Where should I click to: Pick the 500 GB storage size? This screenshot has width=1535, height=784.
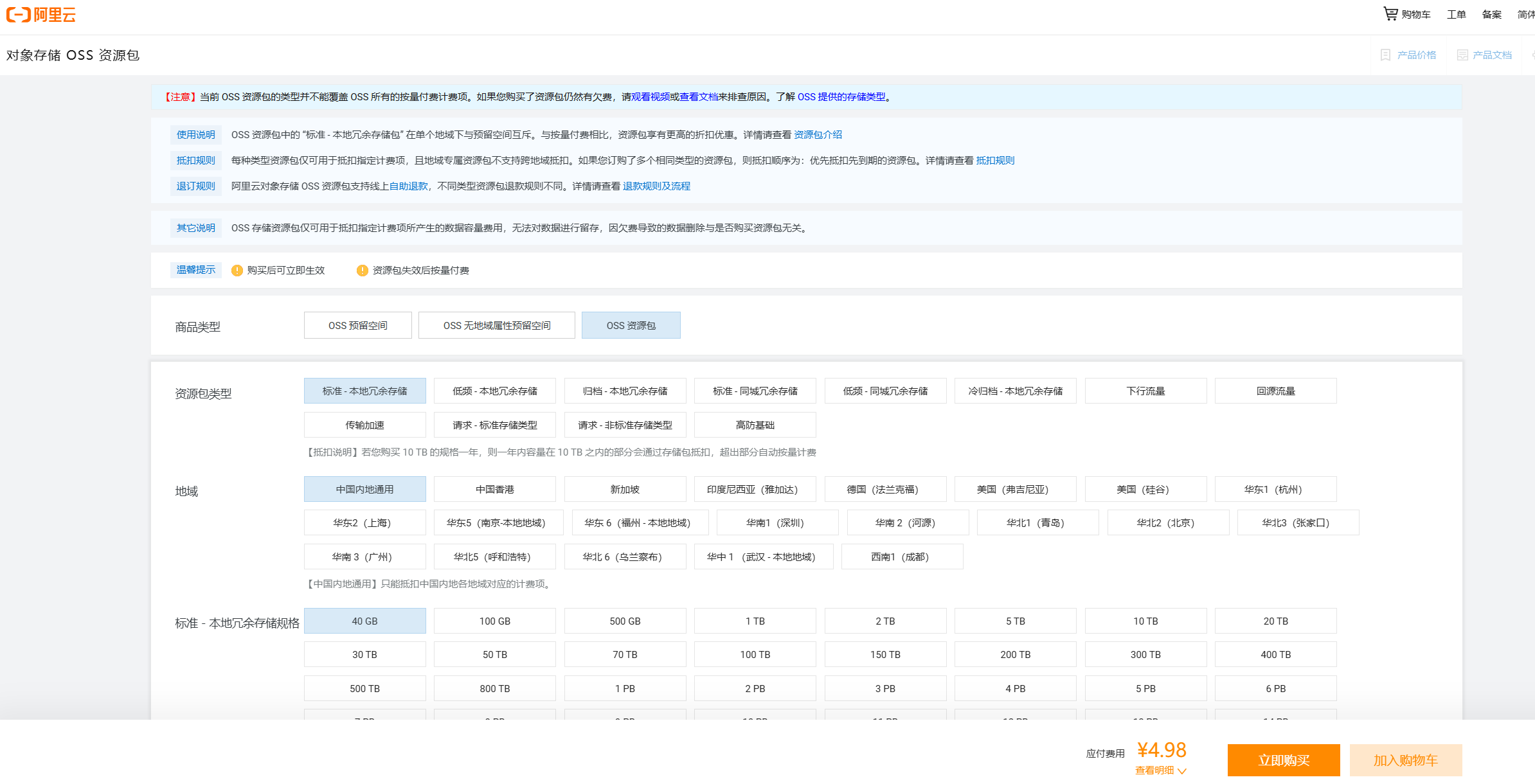tap(625, 621)
